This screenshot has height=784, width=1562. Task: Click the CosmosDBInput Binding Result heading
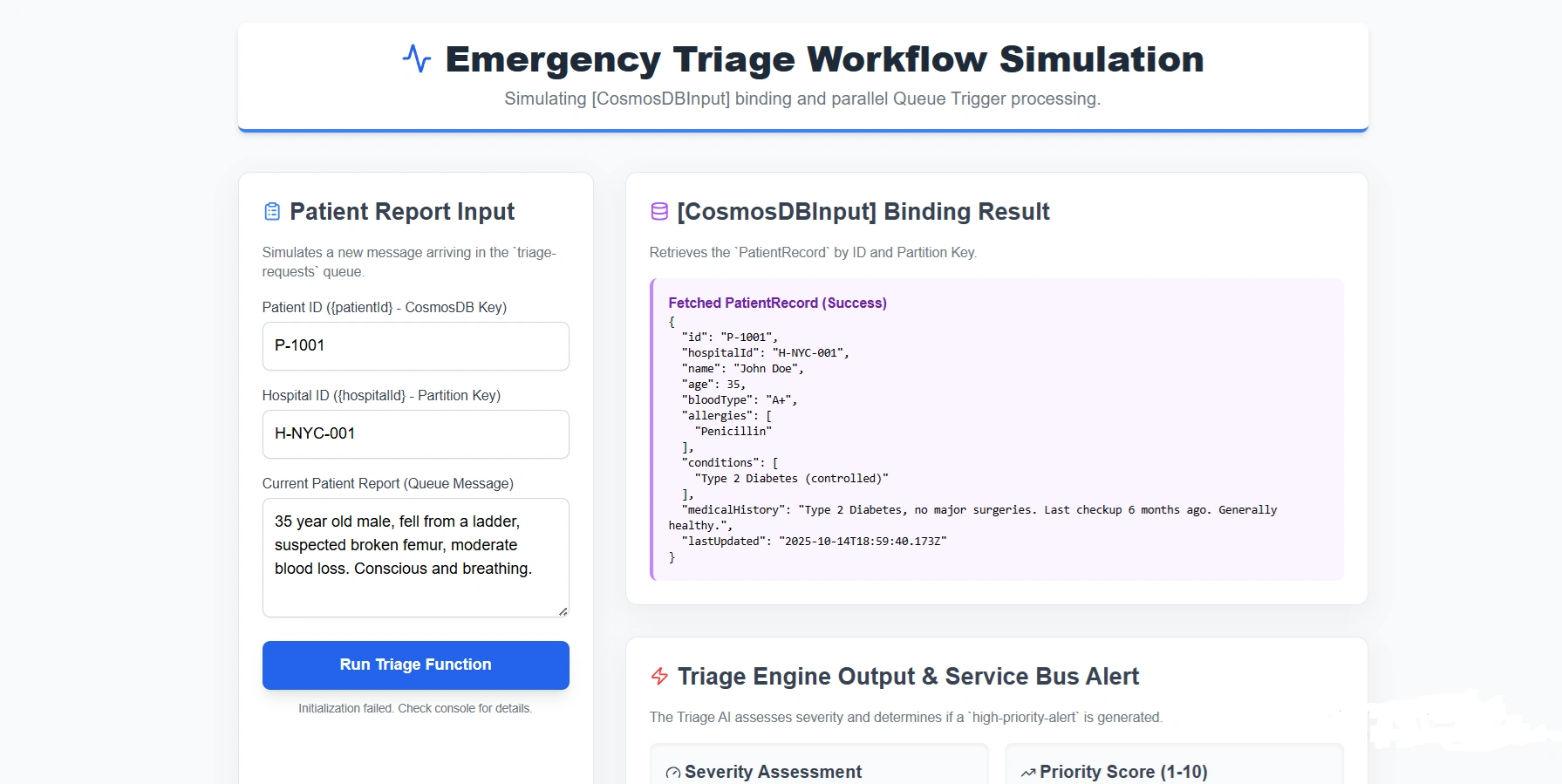863,212
